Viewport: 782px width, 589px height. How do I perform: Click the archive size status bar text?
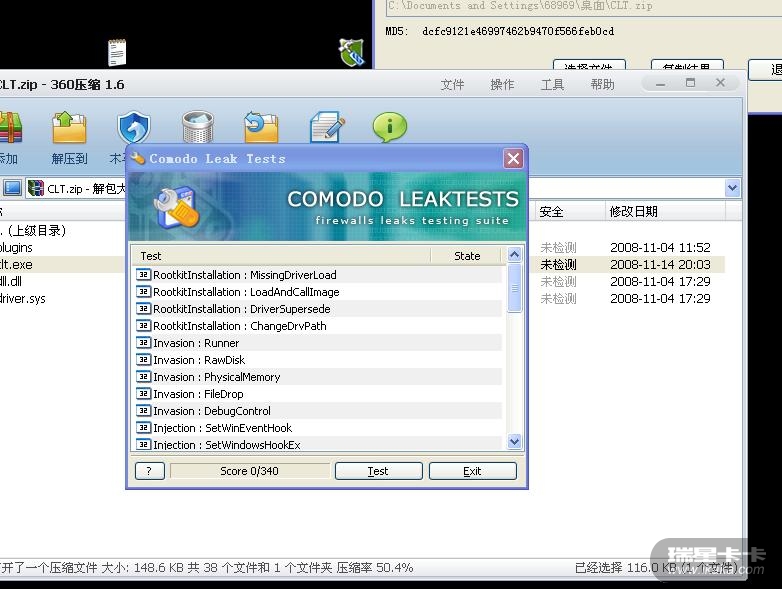[207, 568]
